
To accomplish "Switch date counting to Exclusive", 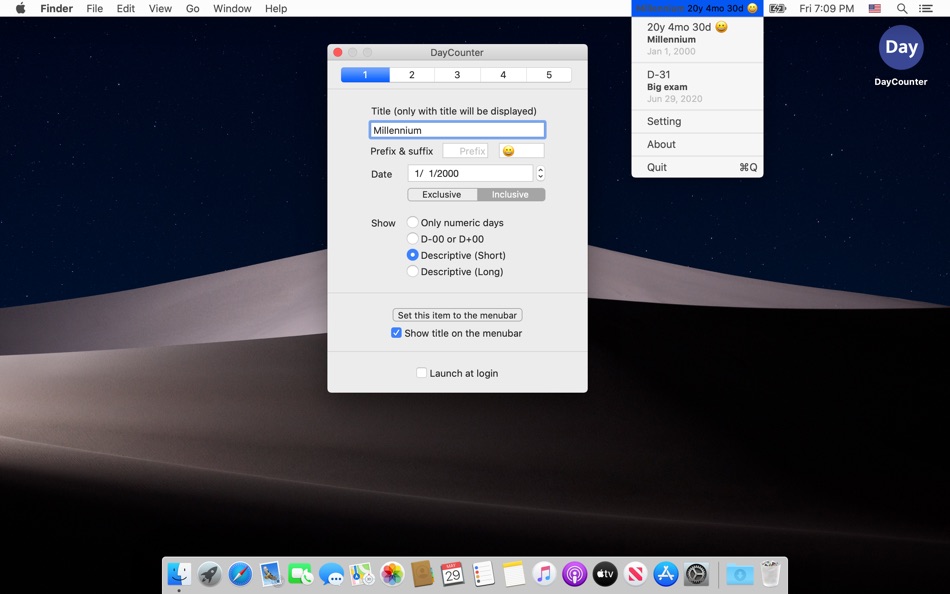I will [x=442, y=195].
